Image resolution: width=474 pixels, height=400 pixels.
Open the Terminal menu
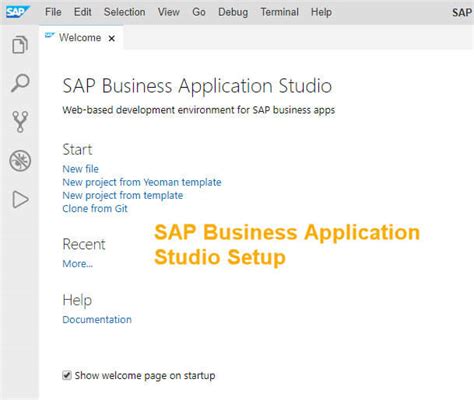pyautogui.click(x=279, y=12)
